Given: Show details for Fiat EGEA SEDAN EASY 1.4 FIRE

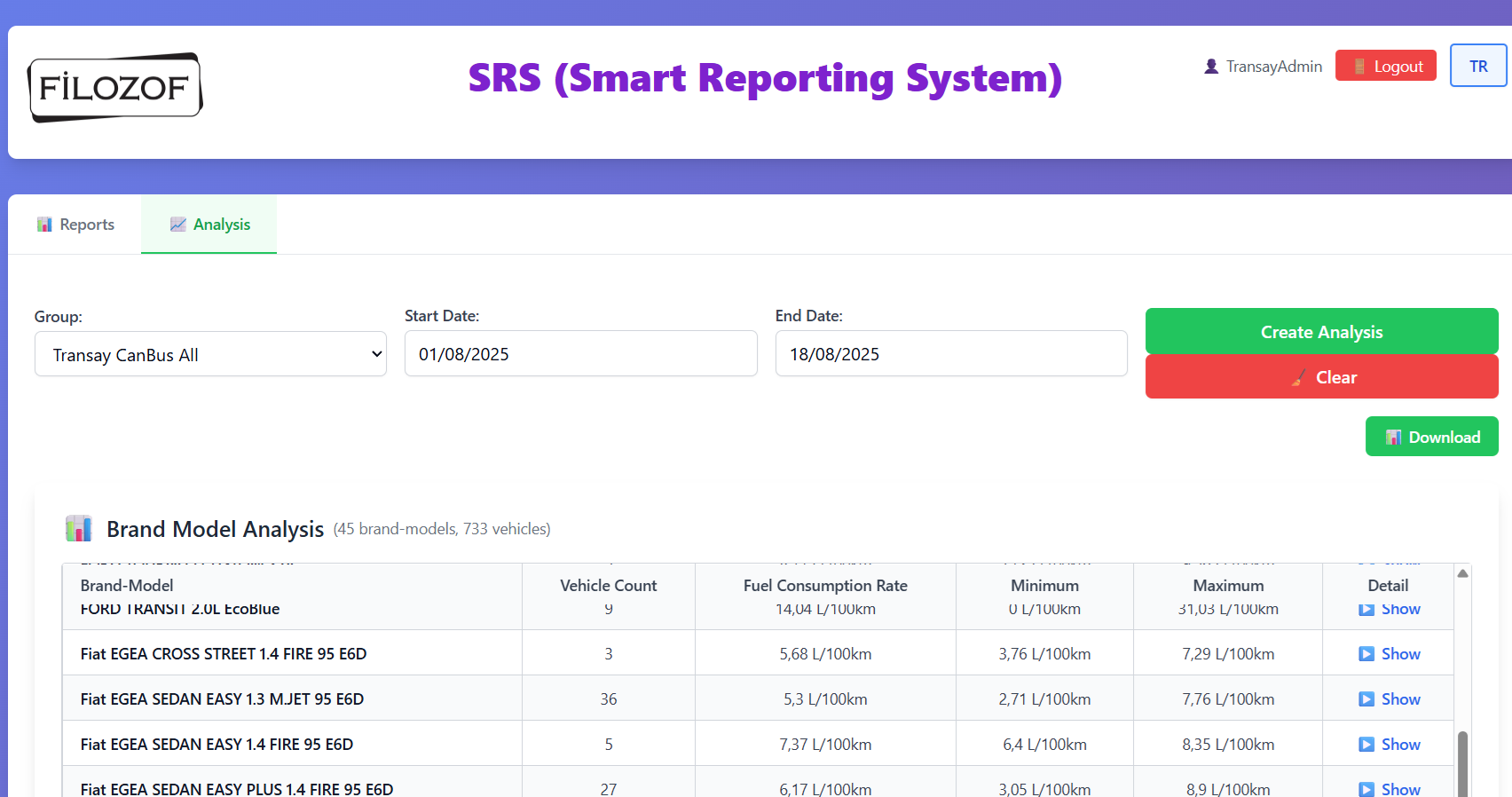Looking at the screenshot, I should click(x=1389, y=744).
